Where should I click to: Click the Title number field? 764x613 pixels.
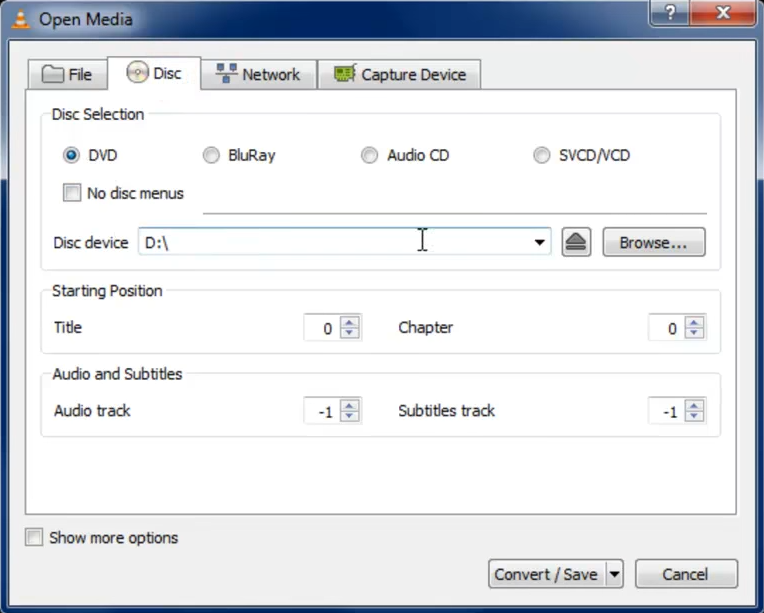[x=322, y=327]
